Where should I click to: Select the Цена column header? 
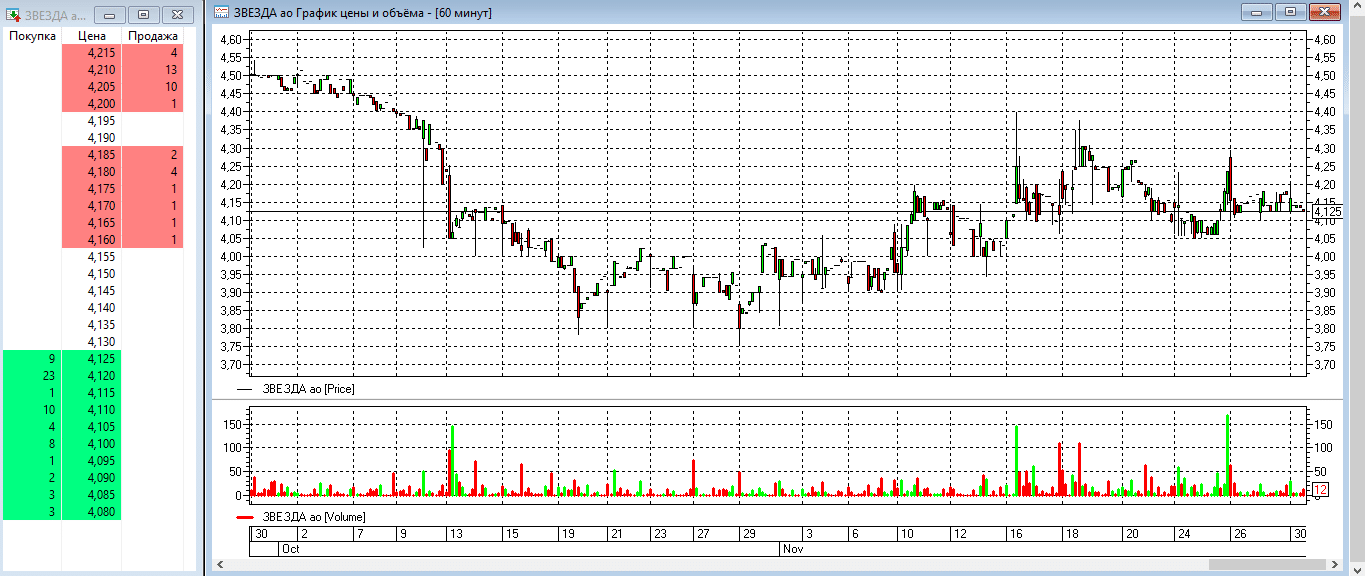pos(91,36)
